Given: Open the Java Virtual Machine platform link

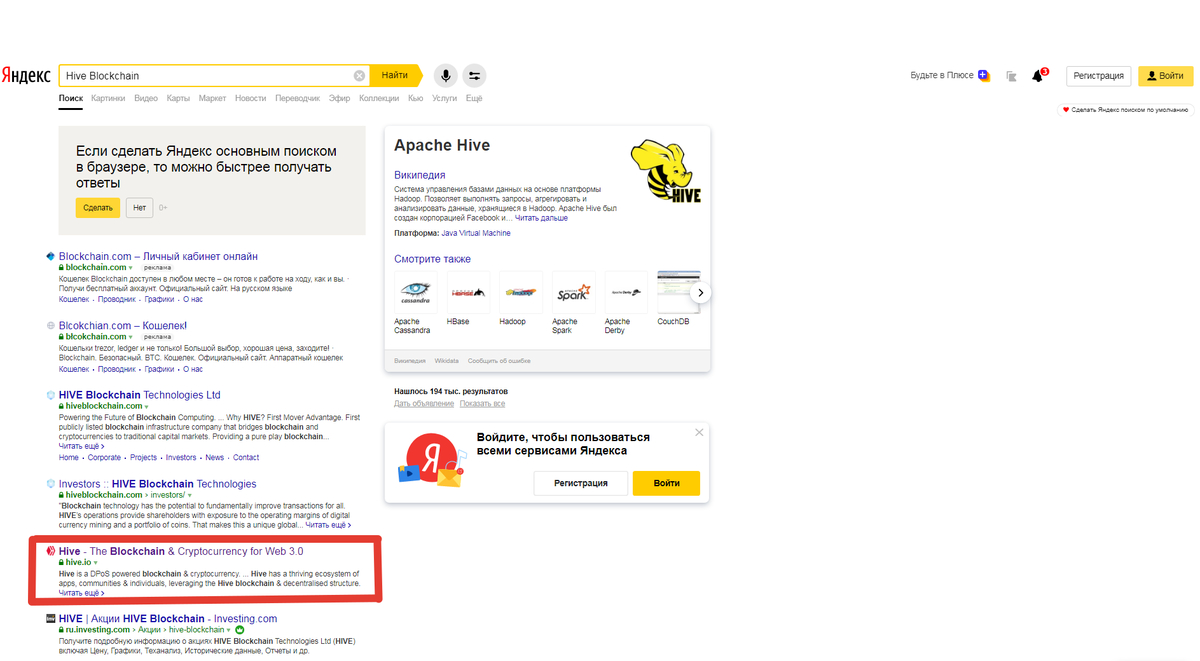Looking at the screenshot, I should click(476, 233).
